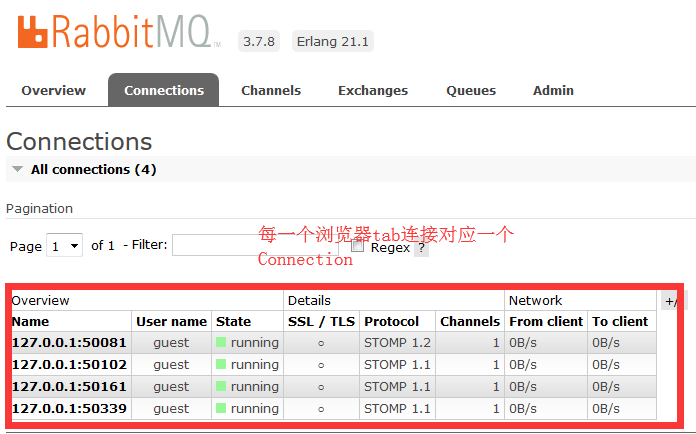The width and height of the screenshot is (696, 434).
Task: Sort by the Name column header
Action: [31, 321]
